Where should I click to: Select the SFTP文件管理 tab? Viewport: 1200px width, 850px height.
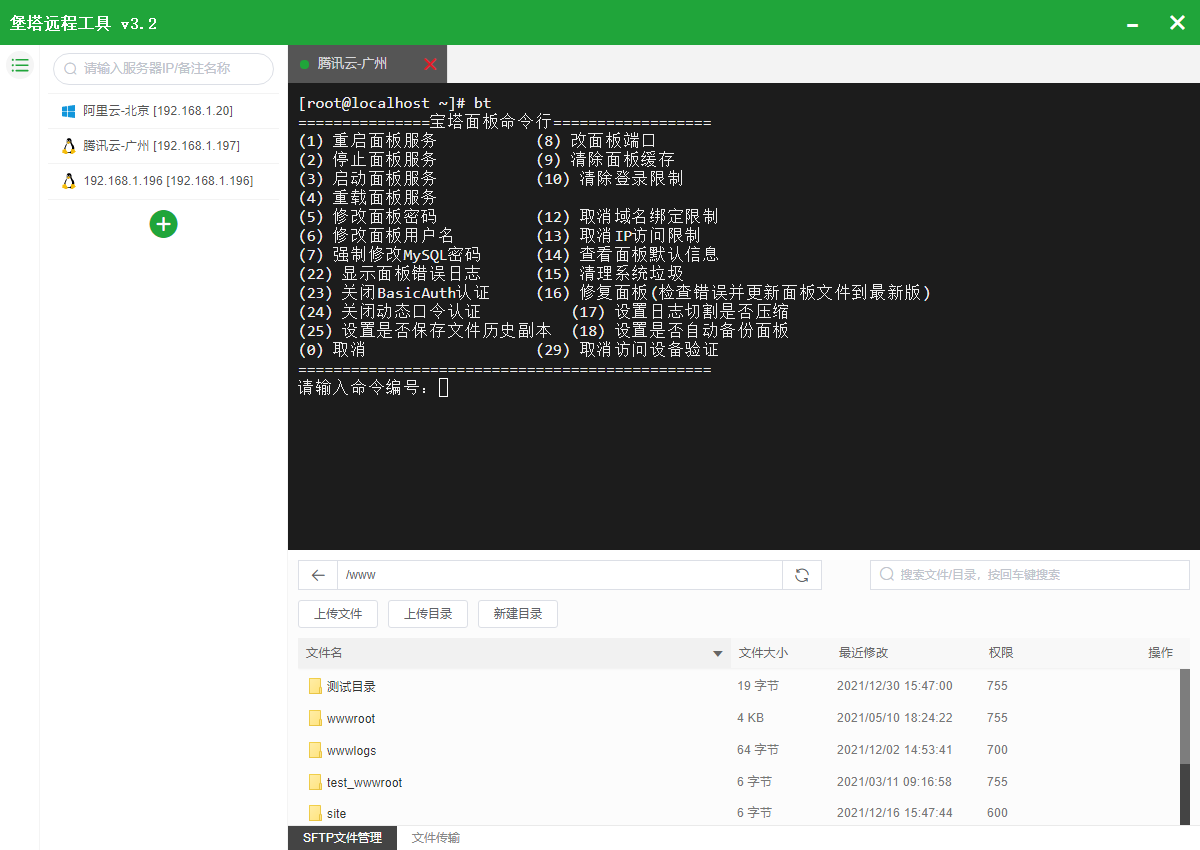coord(342,838)
